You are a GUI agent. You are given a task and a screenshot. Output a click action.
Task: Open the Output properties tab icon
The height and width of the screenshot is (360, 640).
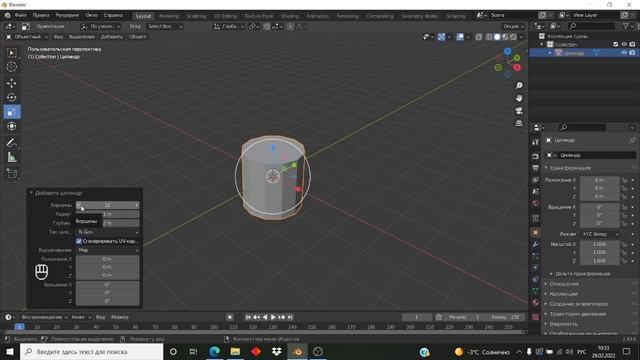tap(536, 168)
